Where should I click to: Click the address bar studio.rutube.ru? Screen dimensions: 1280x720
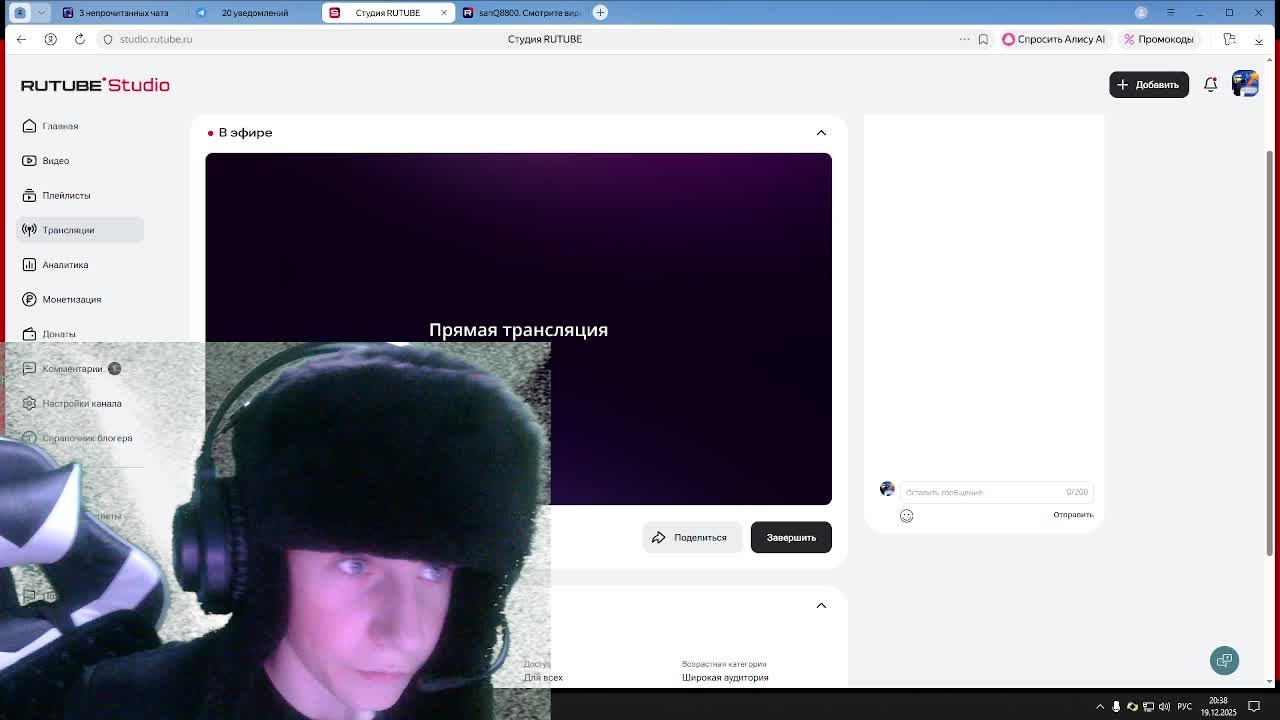(156, 39)
